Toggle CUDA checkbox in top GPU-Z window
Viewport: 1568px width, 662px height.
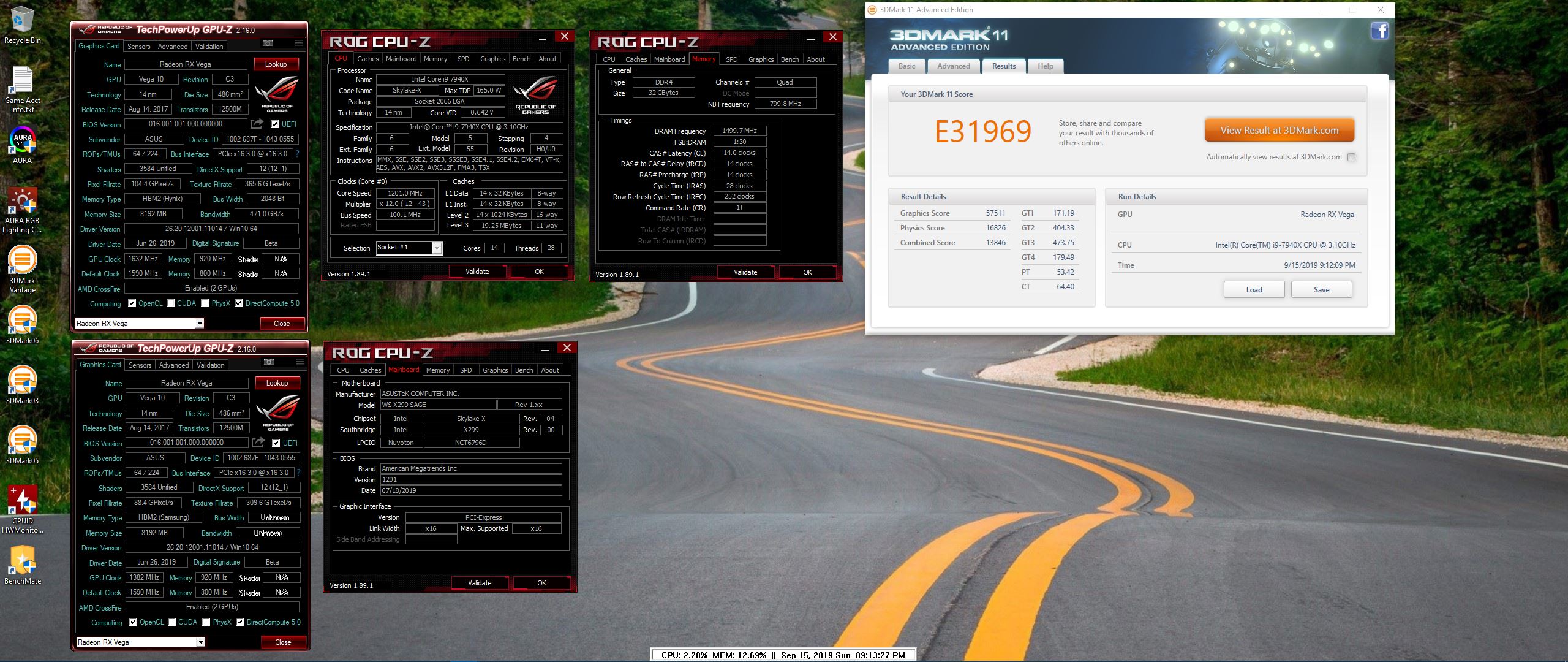click(x=170, y=303)
